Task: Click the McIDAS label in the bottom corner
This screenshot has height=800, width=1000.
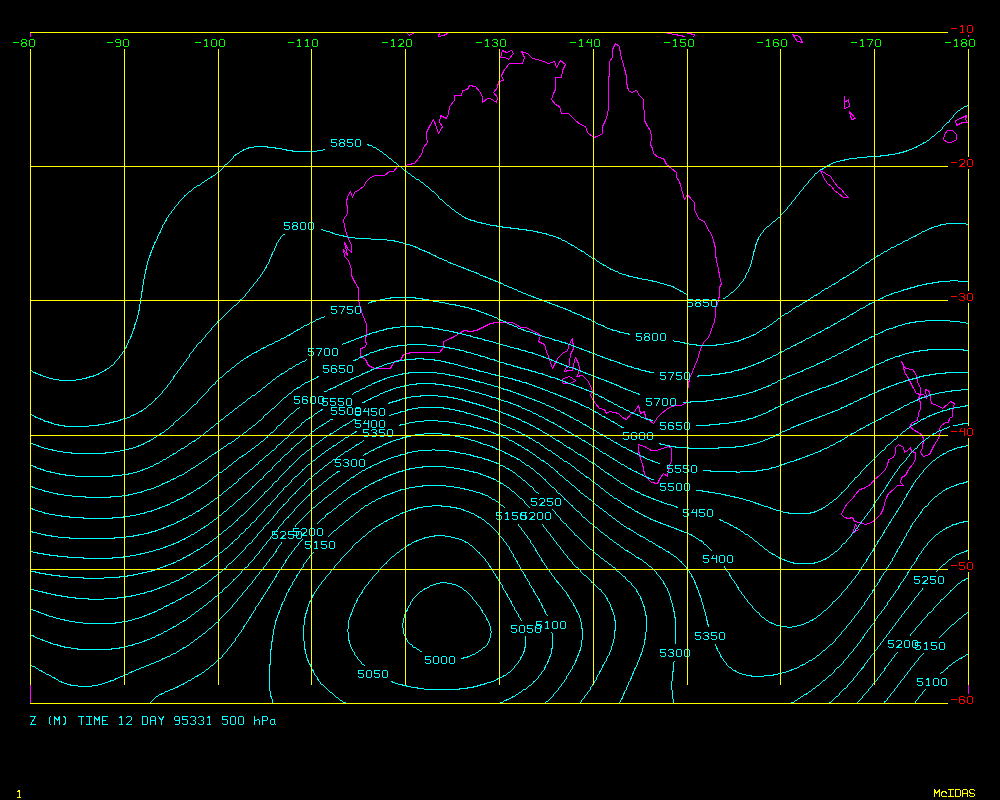Action: (x=954, y=793)
